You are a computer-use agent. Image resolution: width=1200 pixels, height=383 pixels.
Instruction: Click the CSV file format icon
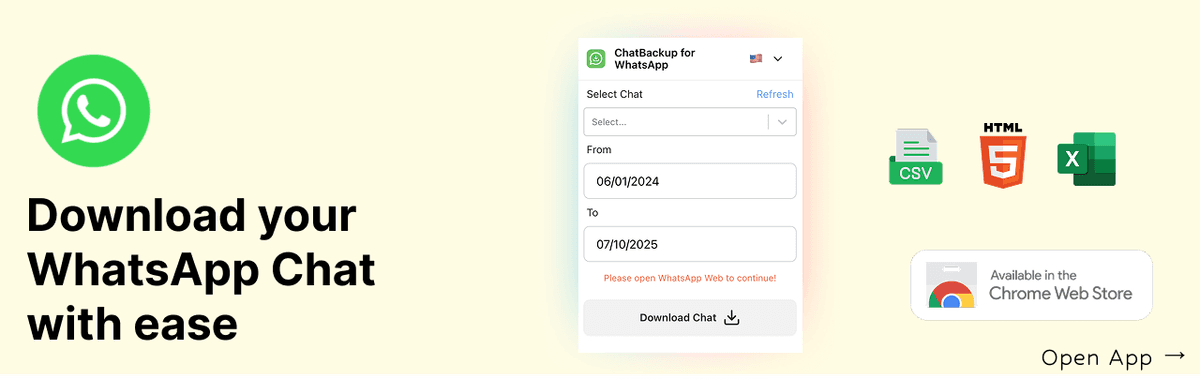pos(915,158)
